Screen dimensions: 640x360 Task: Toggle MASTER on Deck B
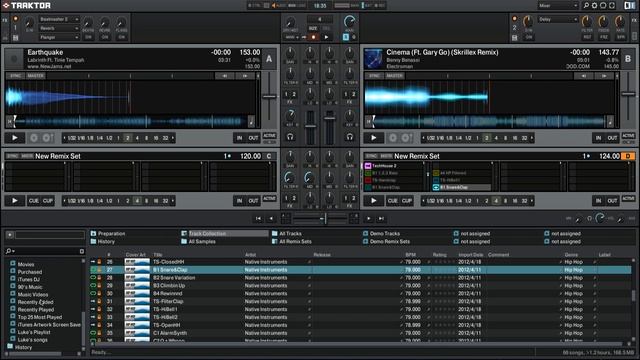pyautogui.click(x=394, y=76)
